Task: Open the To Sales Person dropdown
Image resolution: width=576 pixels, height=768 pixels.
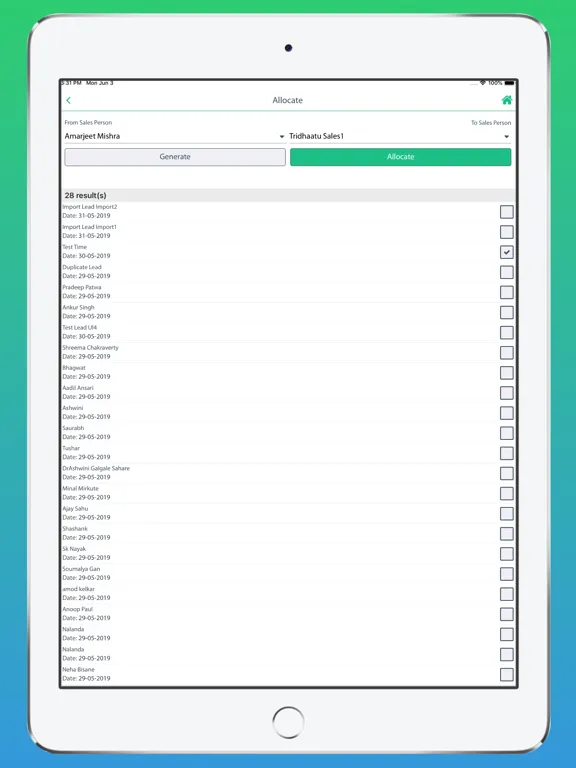Action: click(x=400, y=136)
